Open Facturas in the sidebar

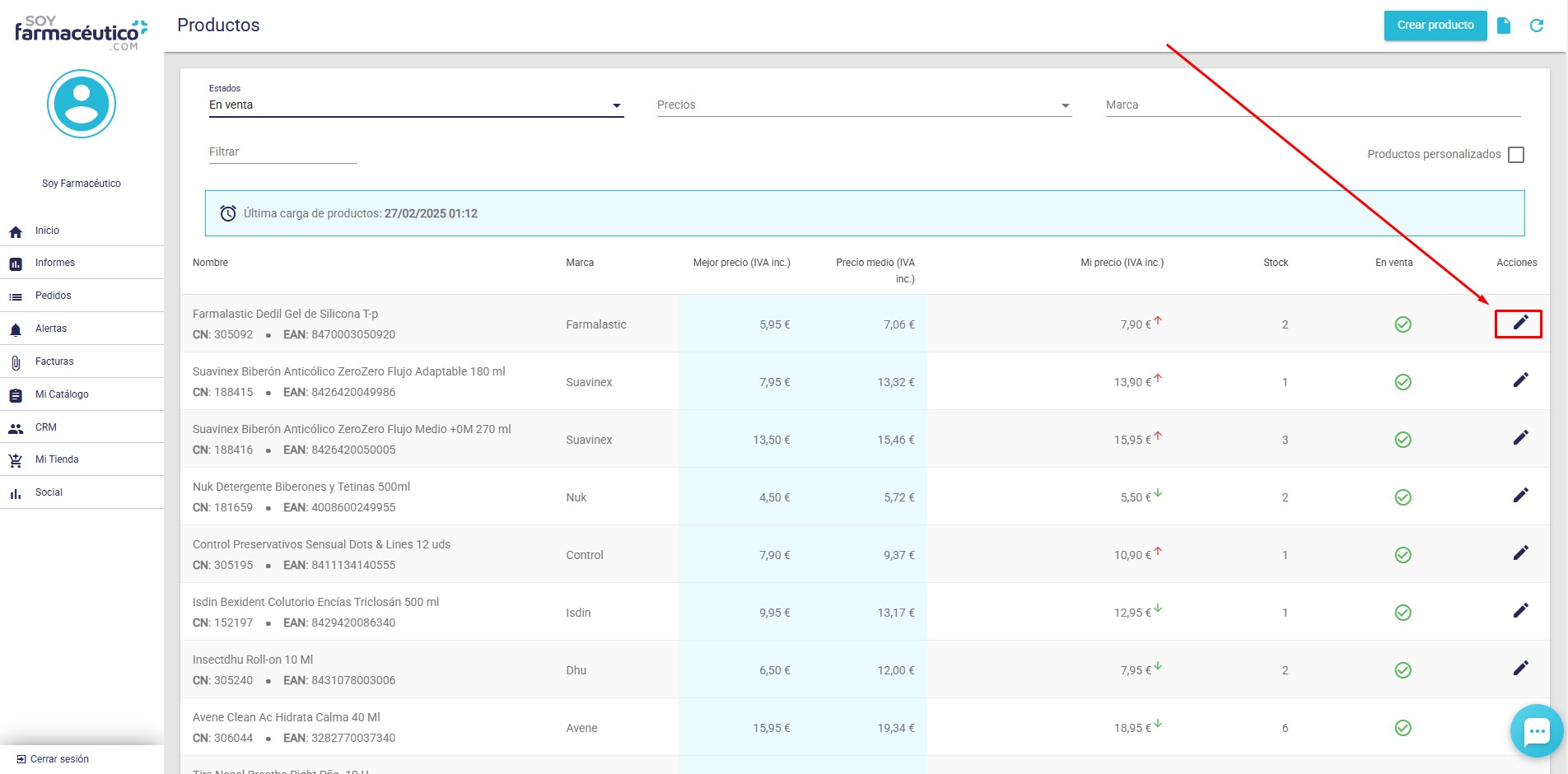click(x=82, y=361)
